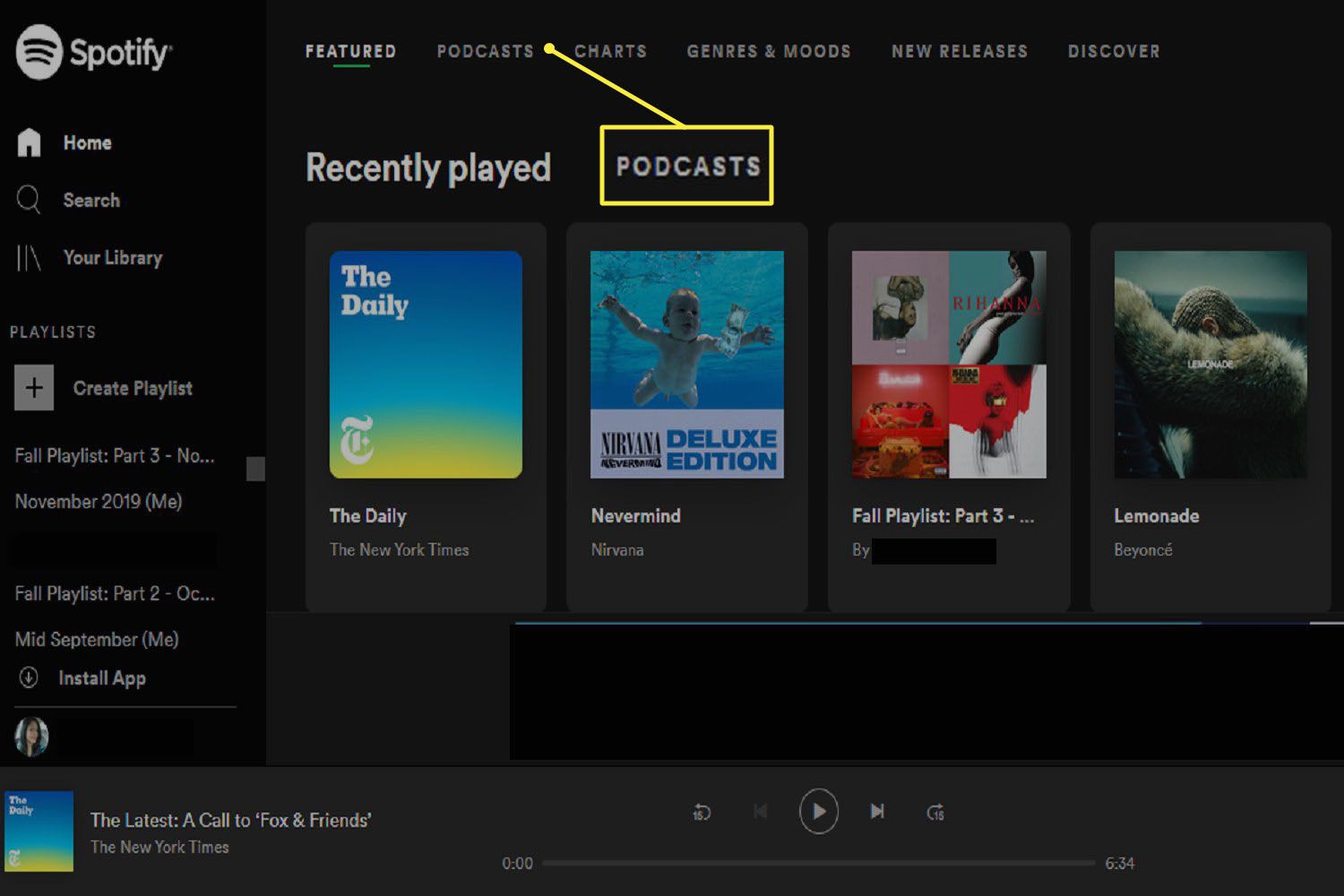The height and width of the screenshot is (896, 1344).
Task: Click The Daily card title
Action: click(368, 516)
